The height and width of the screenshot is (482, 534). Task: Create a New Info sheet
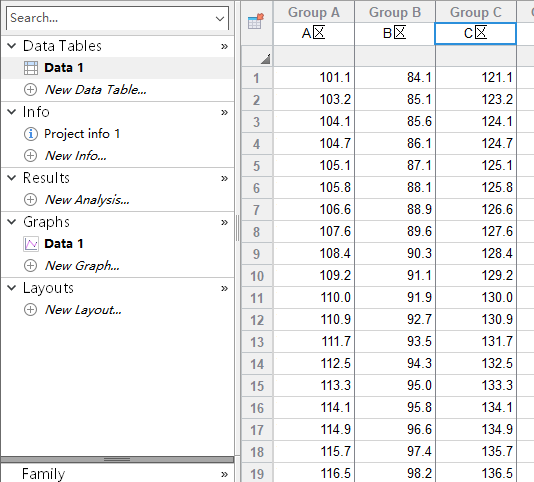[76, 156]
